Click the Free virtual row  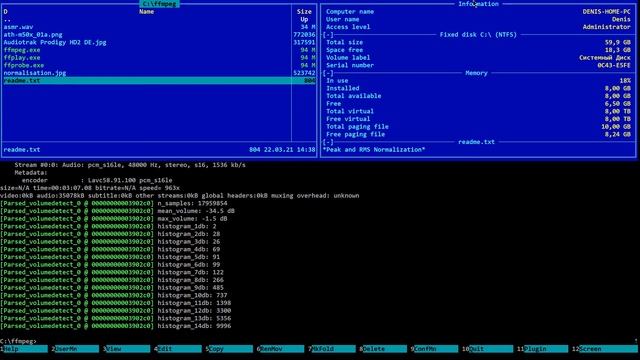(x=478, y=119)
